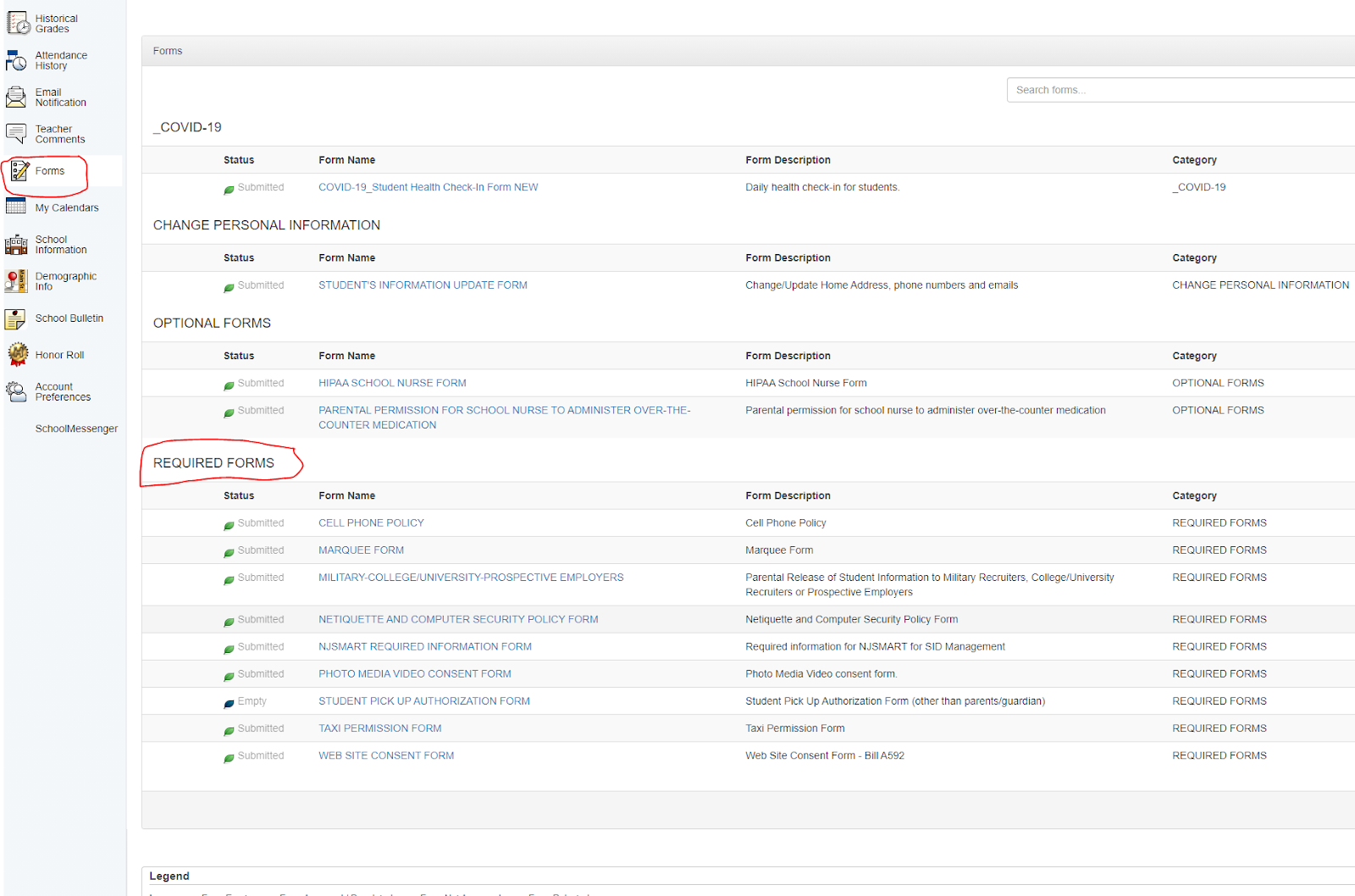This screenshot has width=1355, height=896.
Task: Click 'Taxi Permission Form' description text
Action: point(795,728)
